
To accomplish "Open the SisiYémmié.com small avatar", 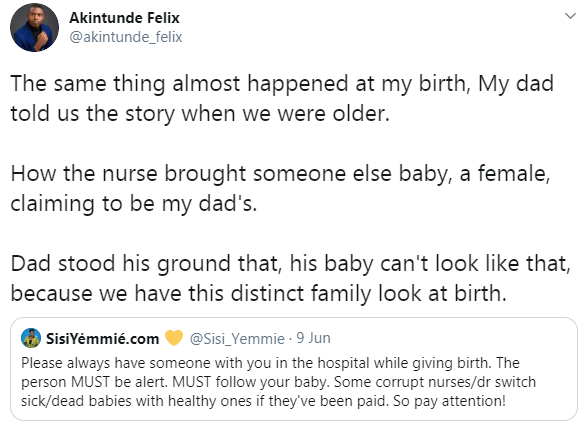I will pyautogui.click(x=31, y=338).
